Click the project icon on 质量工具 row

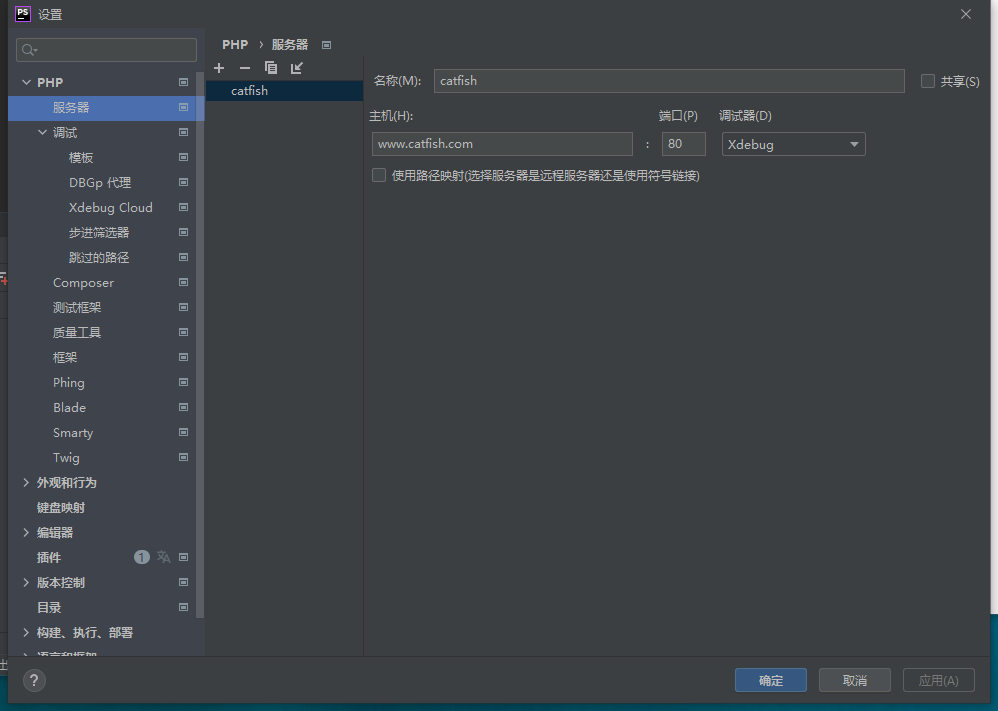pos(183,332)
